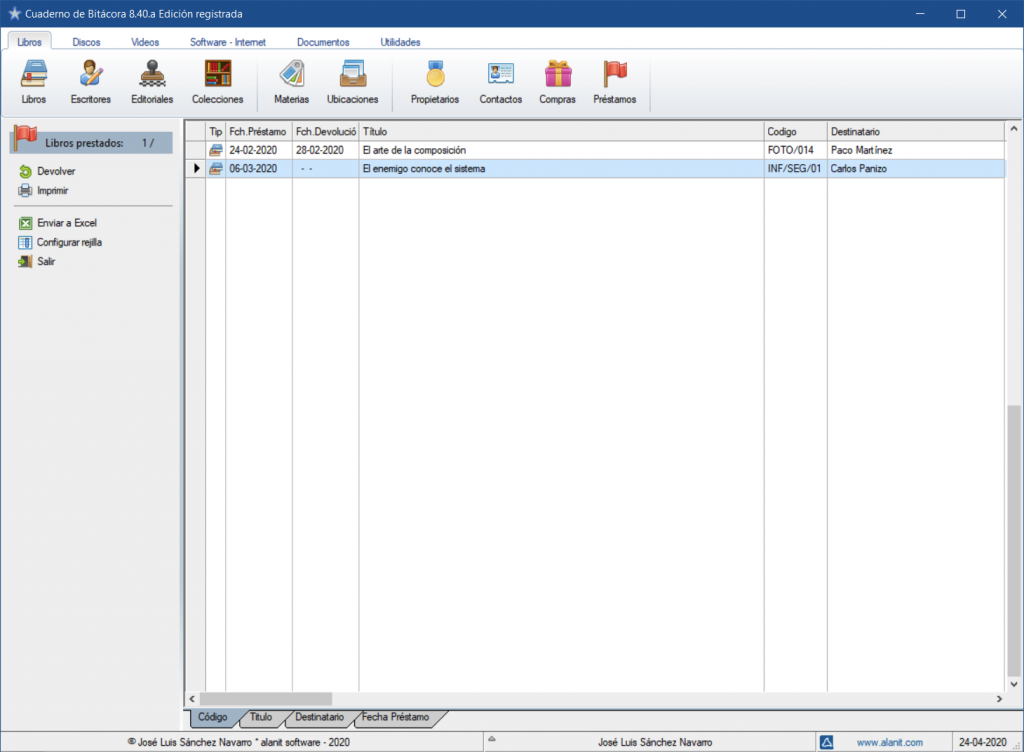
Task: Select the Destinatario sort tab at bottom
Action: click(319, 717)
